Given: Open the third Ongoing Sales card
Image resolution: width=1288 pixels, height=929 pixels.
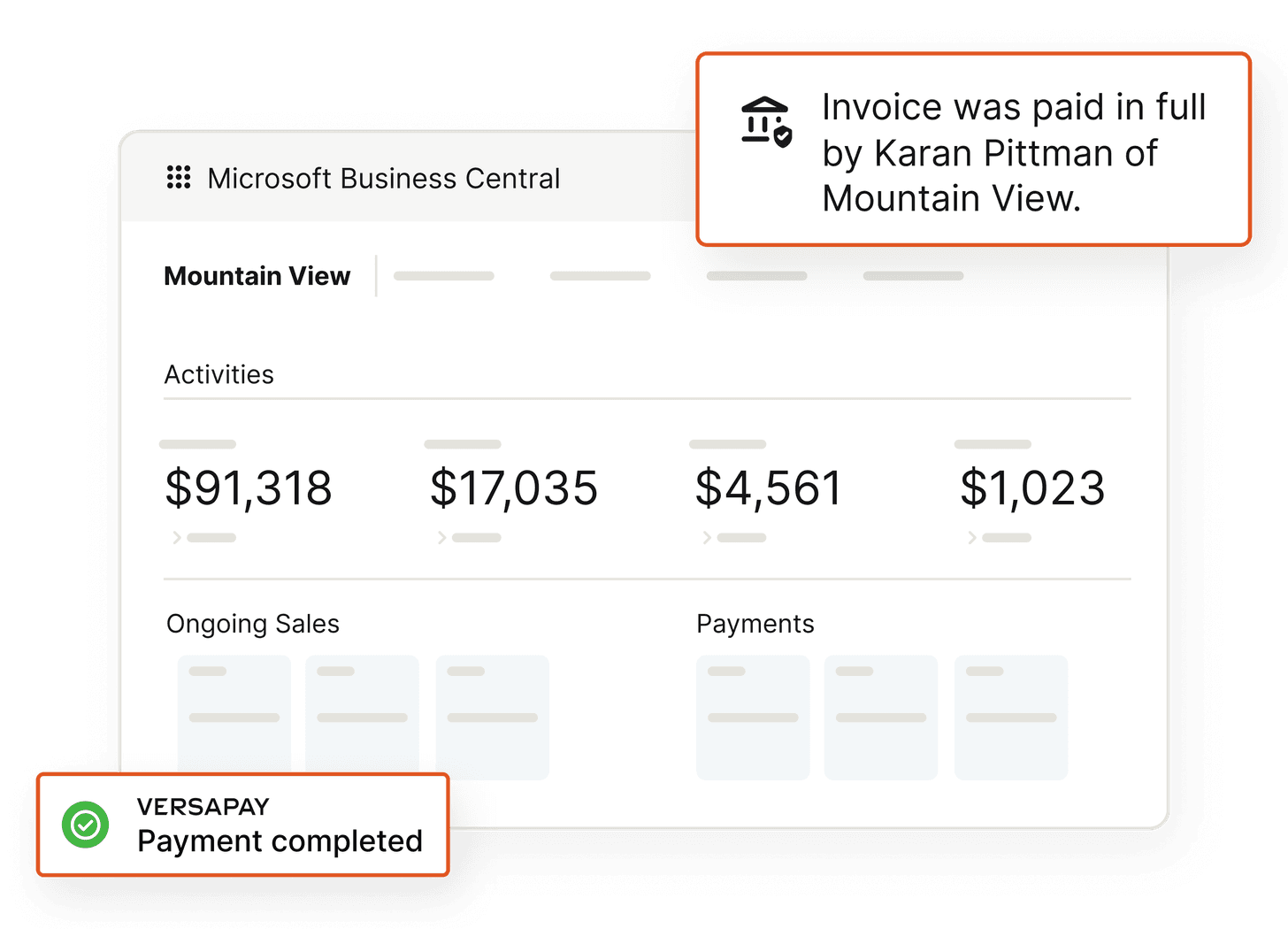Looking at the screenshot, I should [x=493, y=718].
